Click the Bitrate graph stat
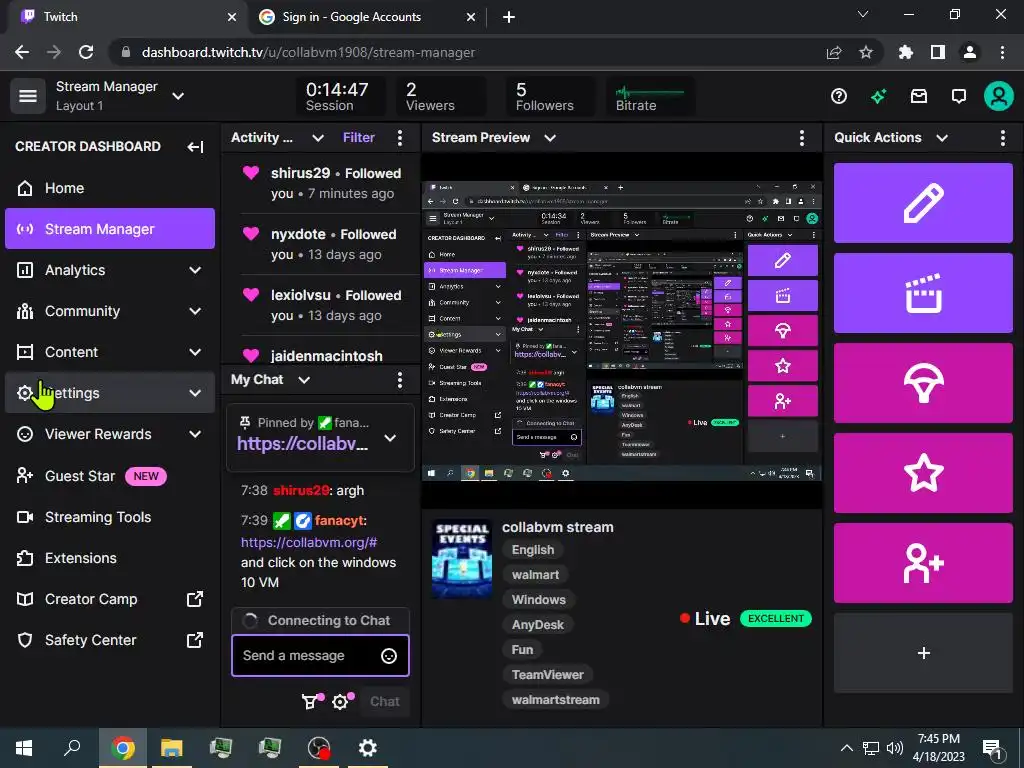The width and height of the screenshot is (1024, 768). pos(650,97)
